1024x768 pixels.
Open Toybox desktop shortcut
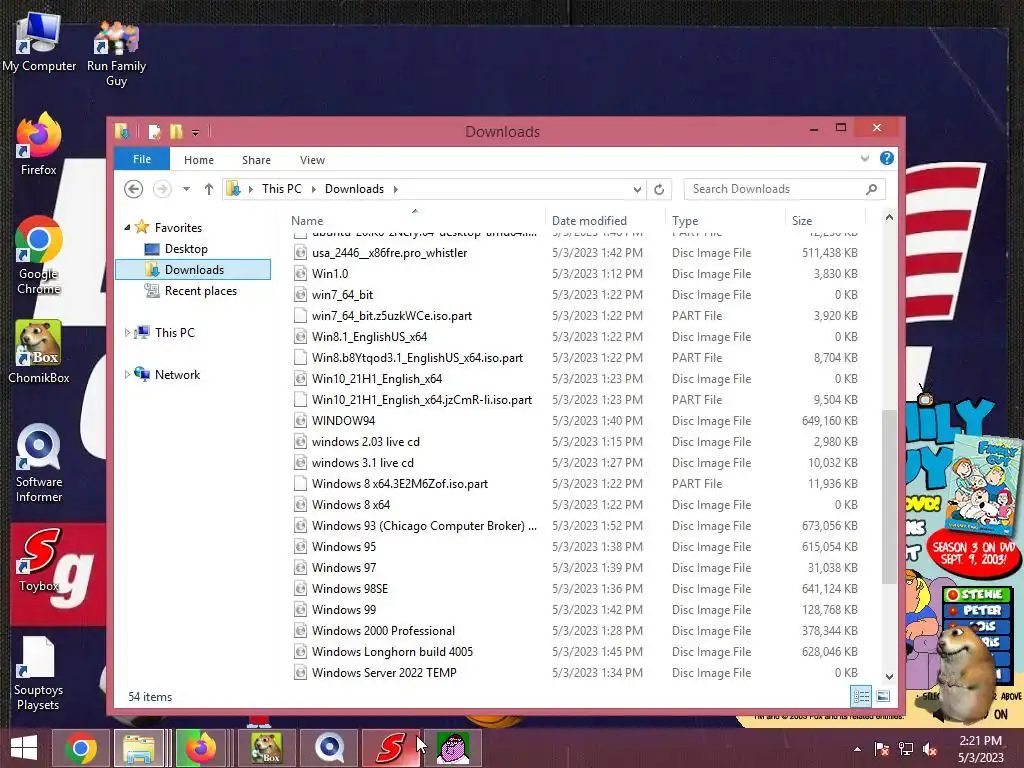click(39, 560)
